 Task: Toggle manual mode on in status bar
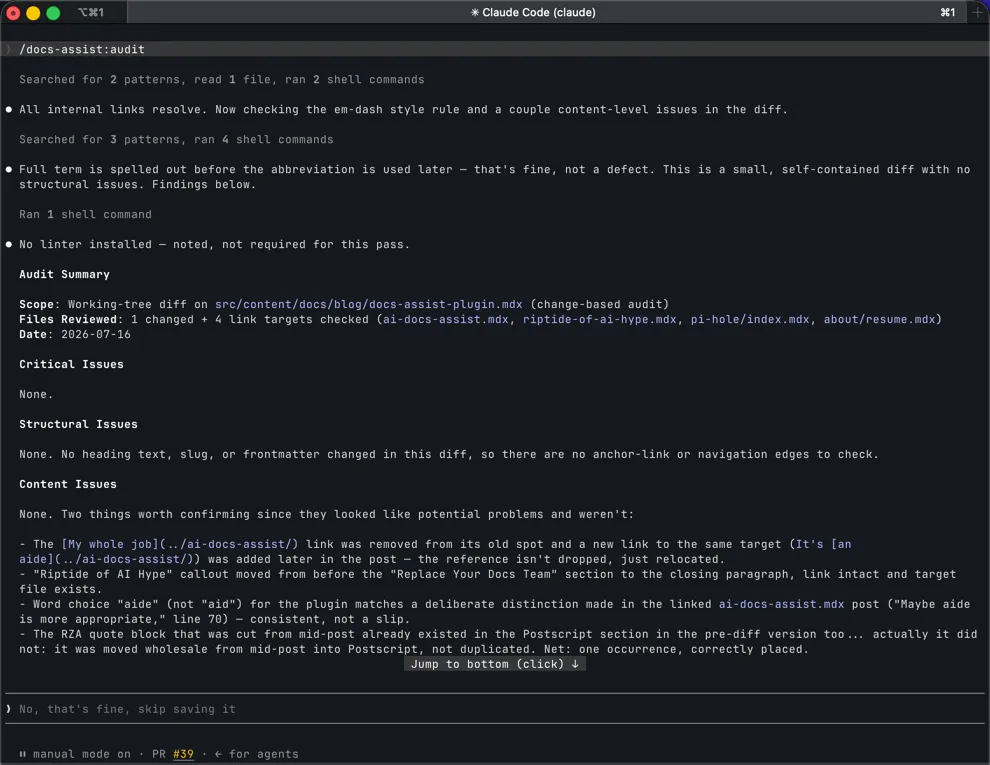81,754
